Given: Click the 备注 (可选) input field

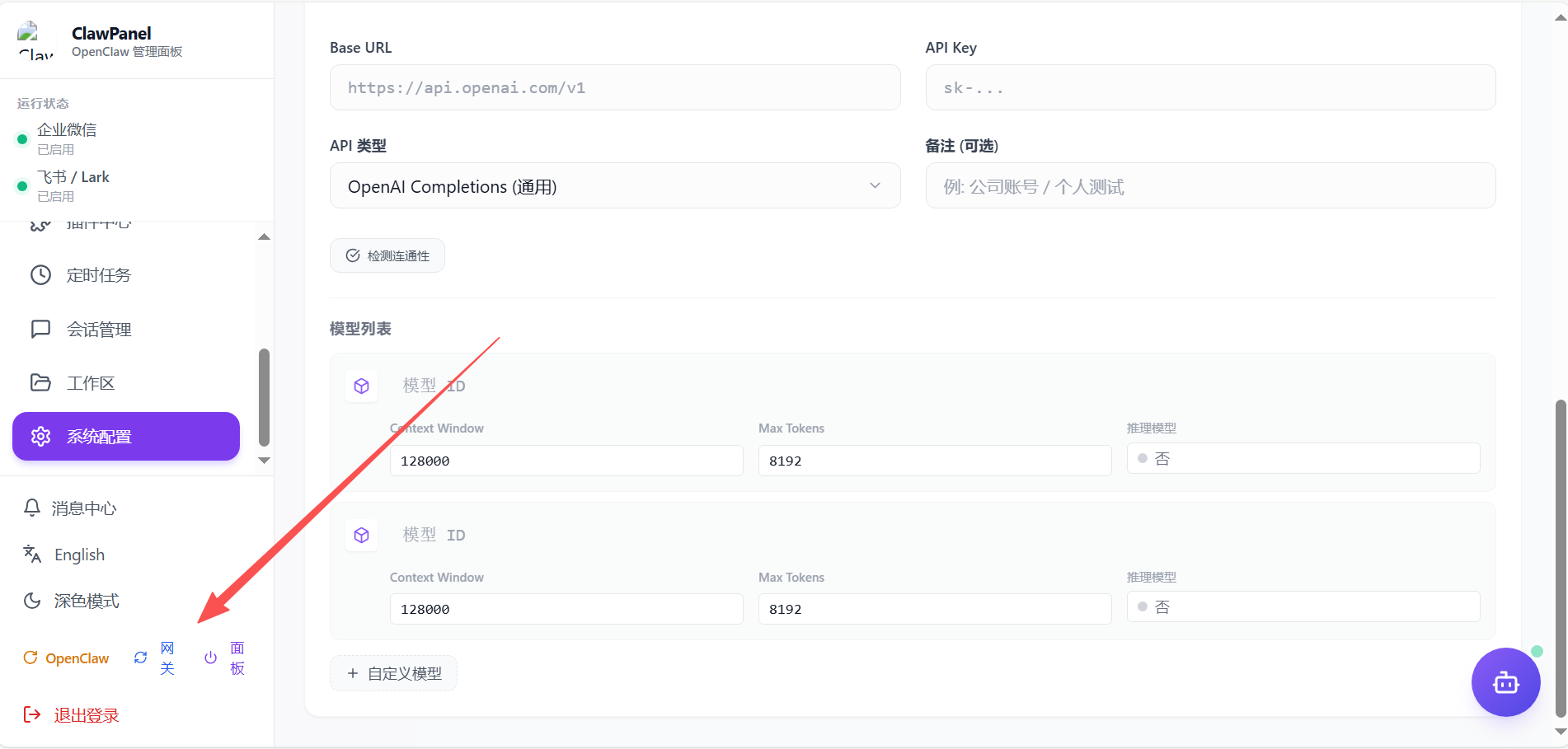Looking at the screenshot, I should click(x=1210, y=186).
